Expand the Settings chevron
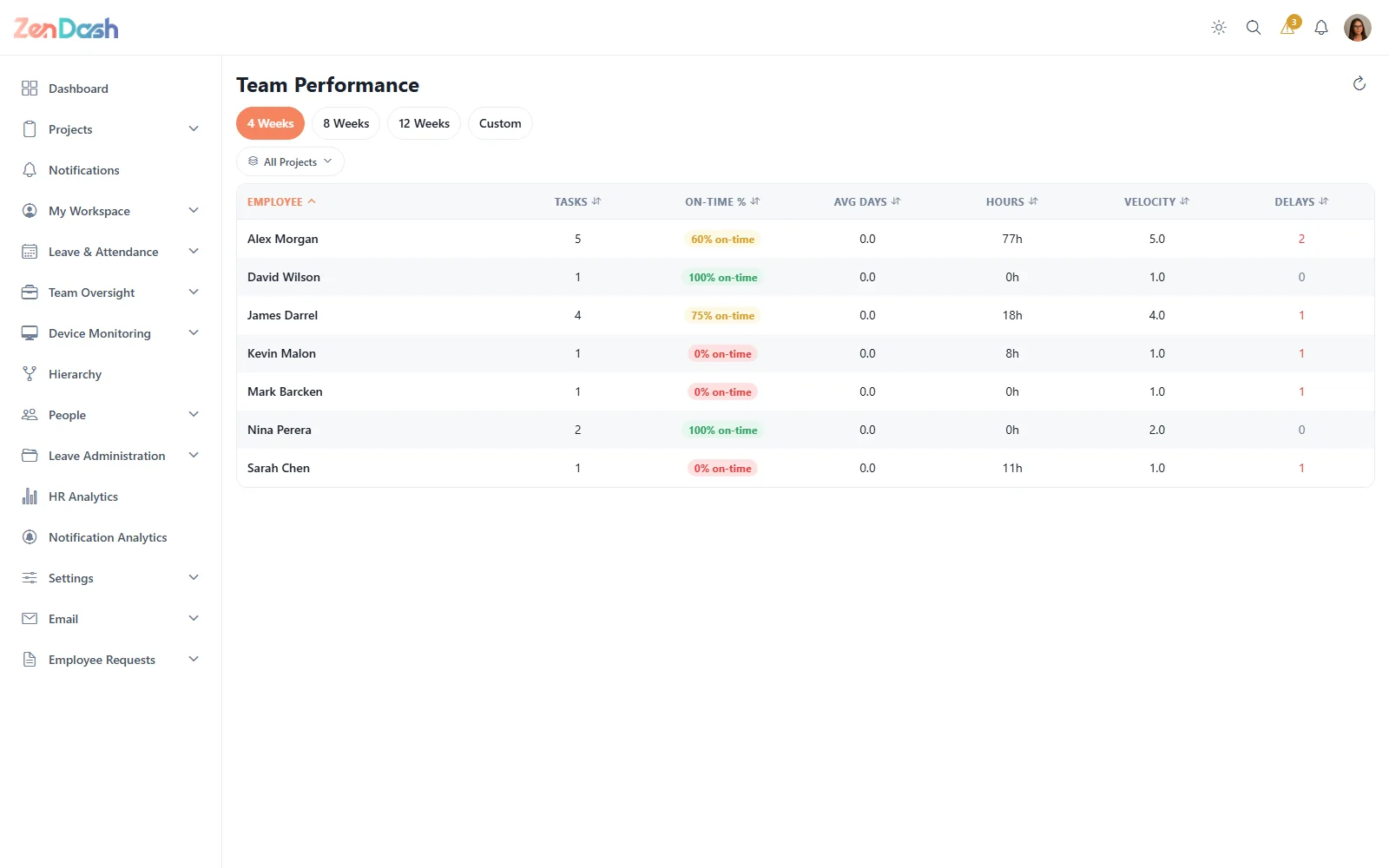The image size is (1389, 868). 194,578
